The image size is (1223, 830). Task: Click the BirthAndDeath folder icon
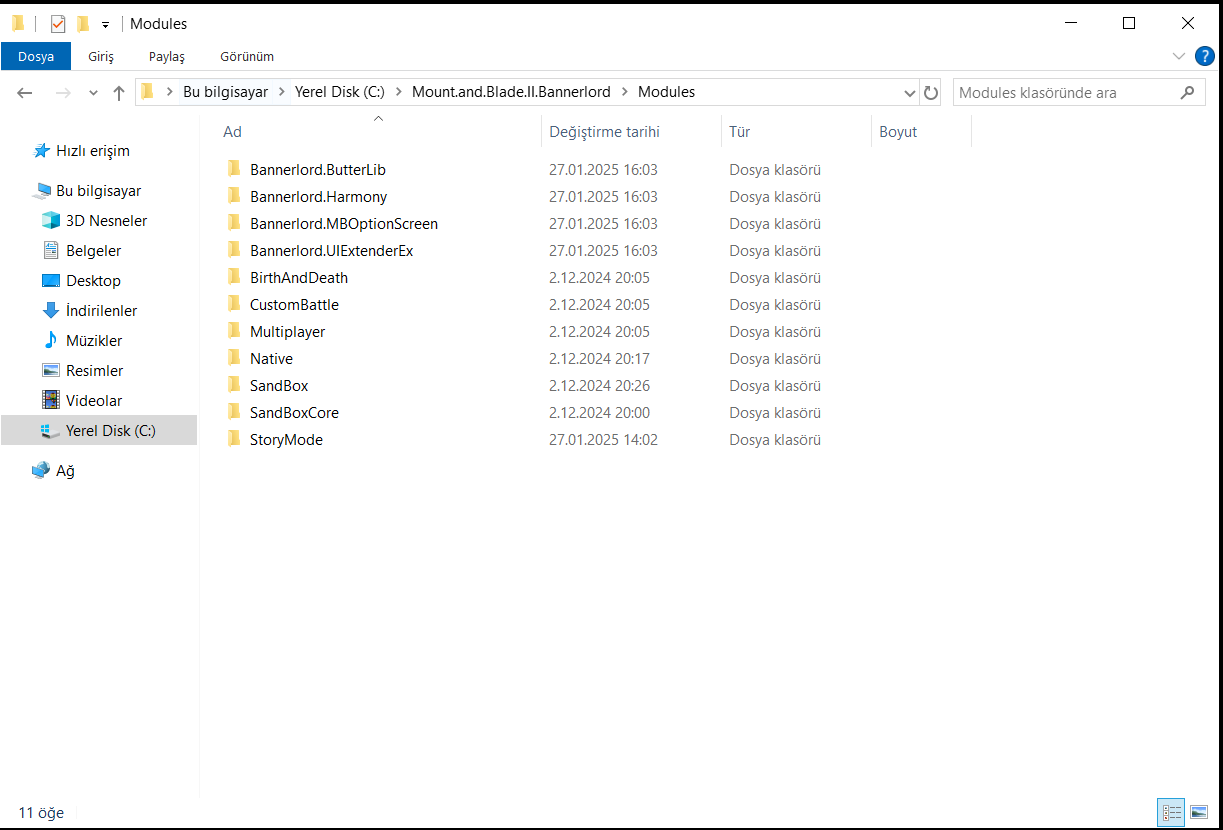(234, 277)
